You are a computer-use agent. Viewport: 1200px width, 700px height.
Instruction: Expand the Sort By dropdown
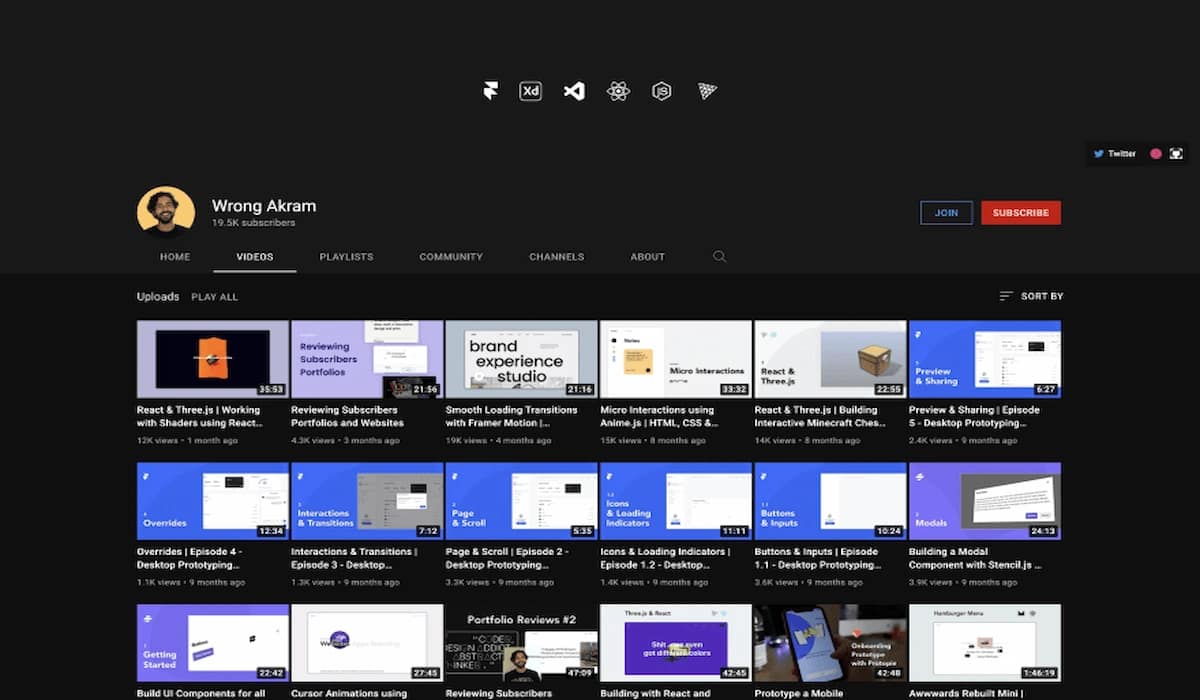(x=1031, y=296)
